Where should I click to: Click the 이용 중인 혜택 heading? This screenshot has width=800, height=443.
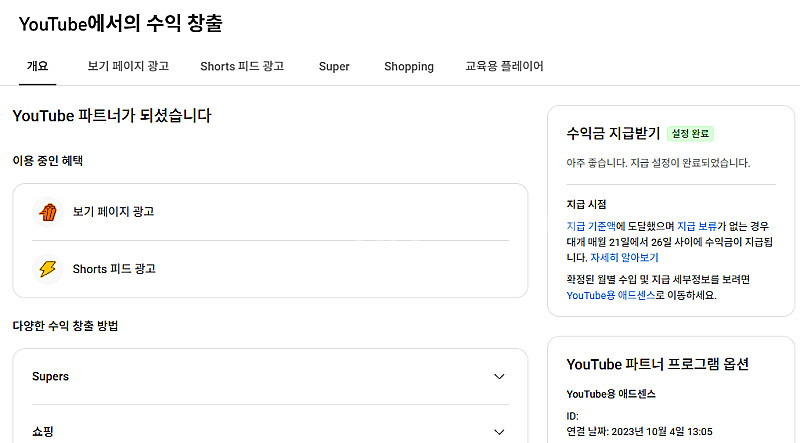coord(47,161)
